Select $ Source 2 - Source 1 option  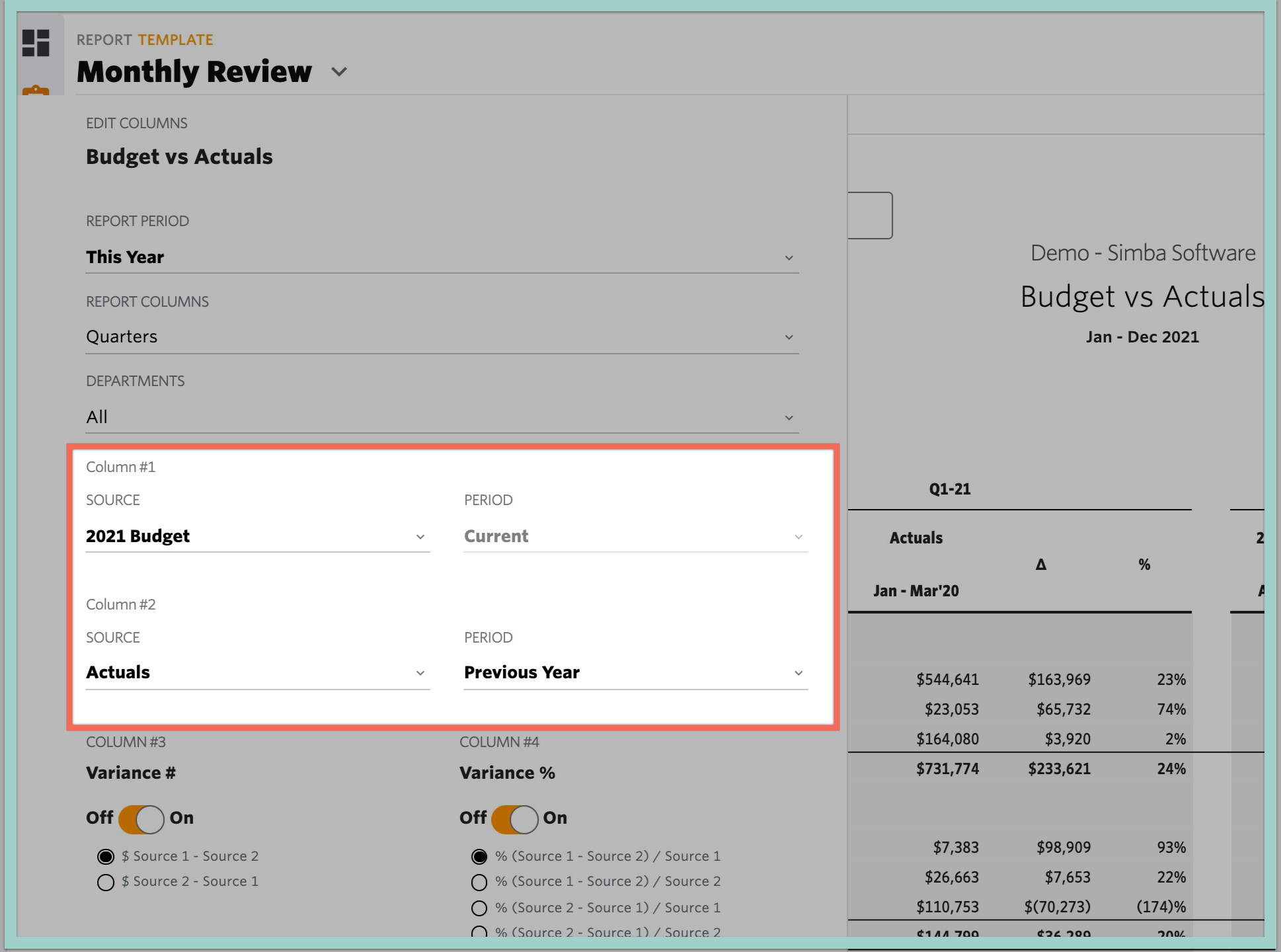pos(106,883)
